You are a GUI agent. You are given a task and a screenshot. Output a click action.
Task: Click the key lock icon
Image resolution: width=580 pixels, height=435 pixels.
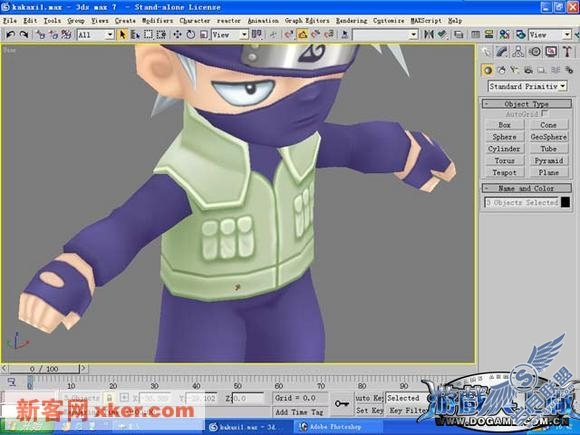[x=341, y=404]
